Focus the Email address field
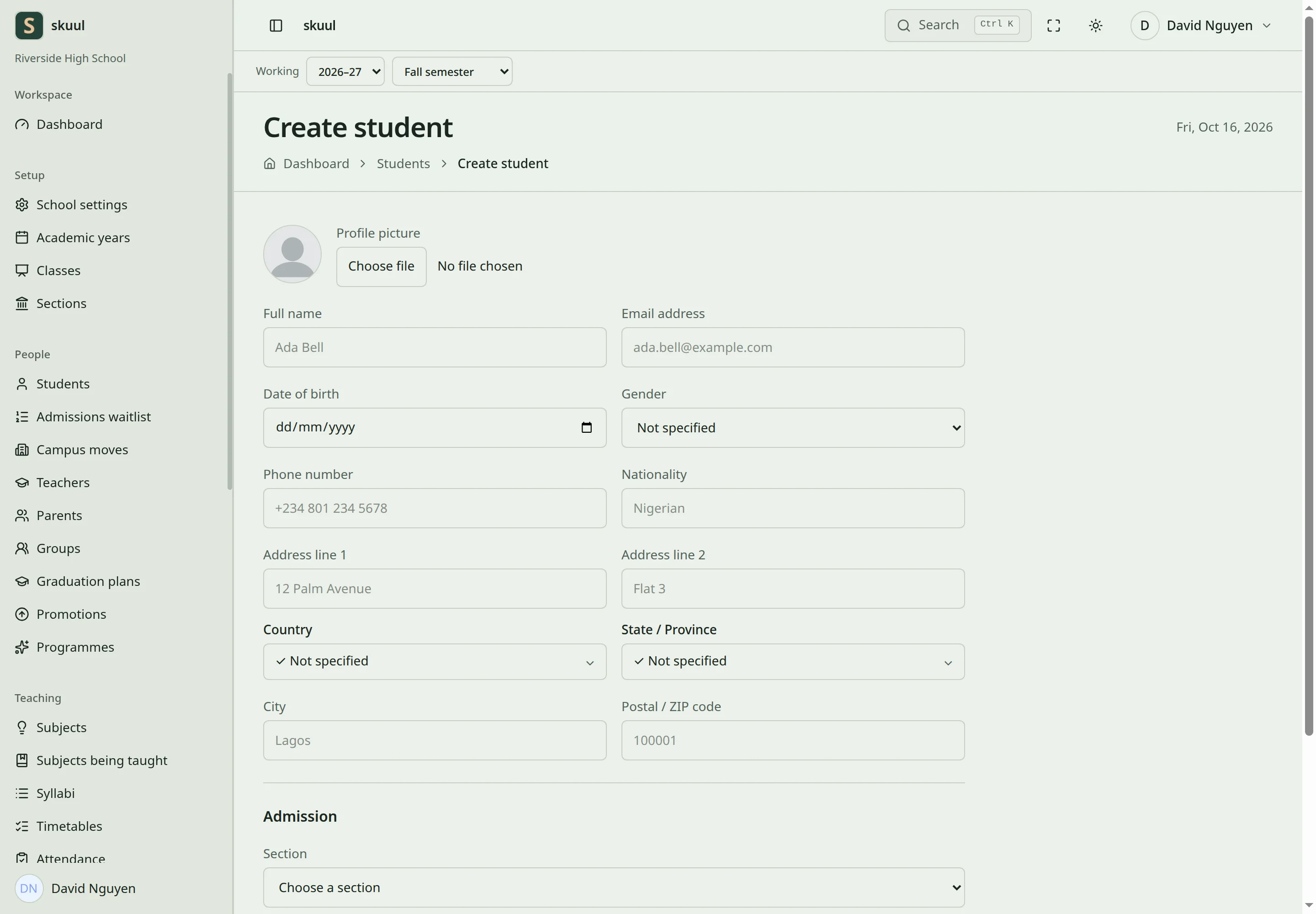 [x=793, y=347]
